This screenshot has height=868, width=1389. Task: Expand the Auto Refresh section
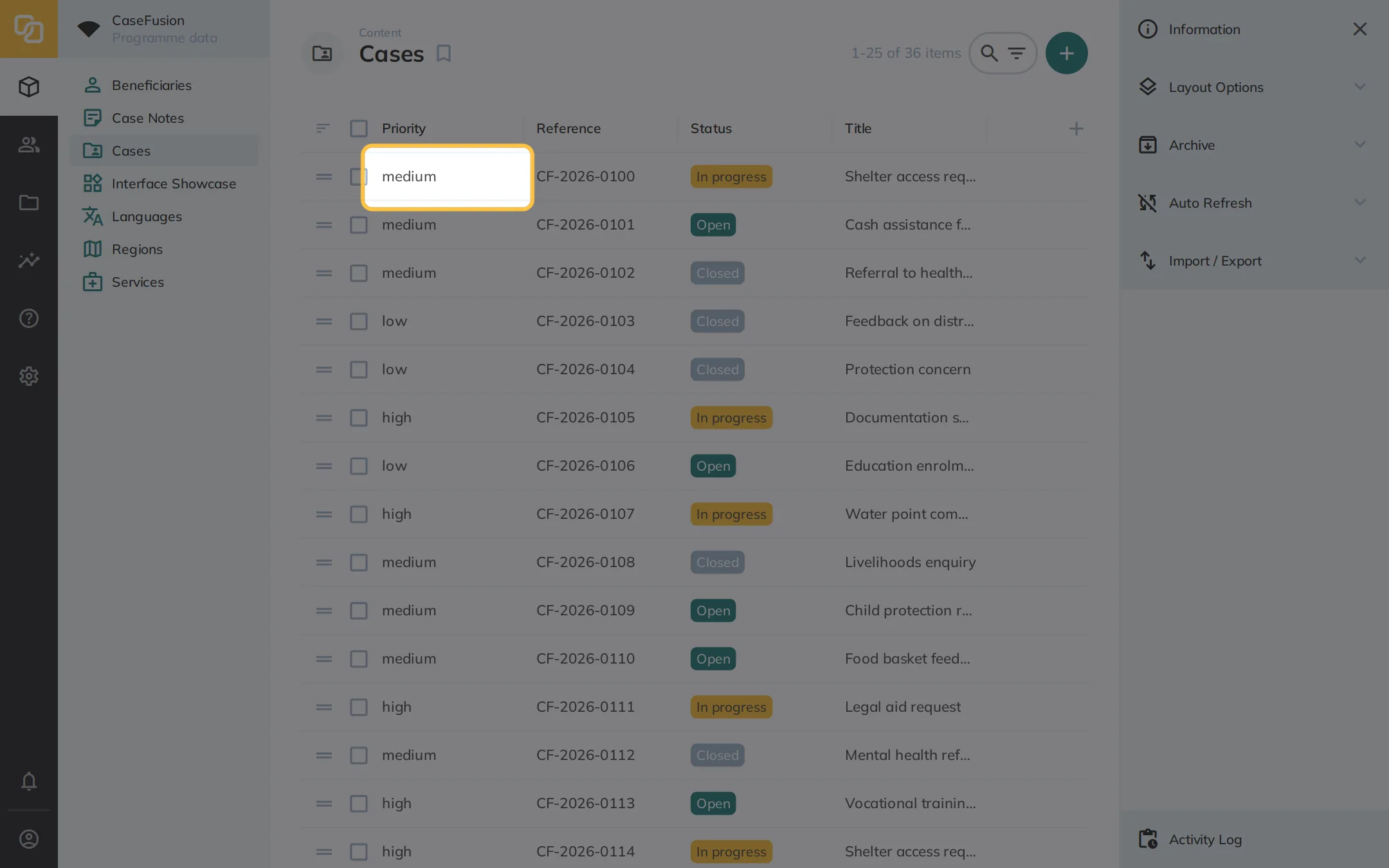pyautogui.click(x=1253, y=203)
